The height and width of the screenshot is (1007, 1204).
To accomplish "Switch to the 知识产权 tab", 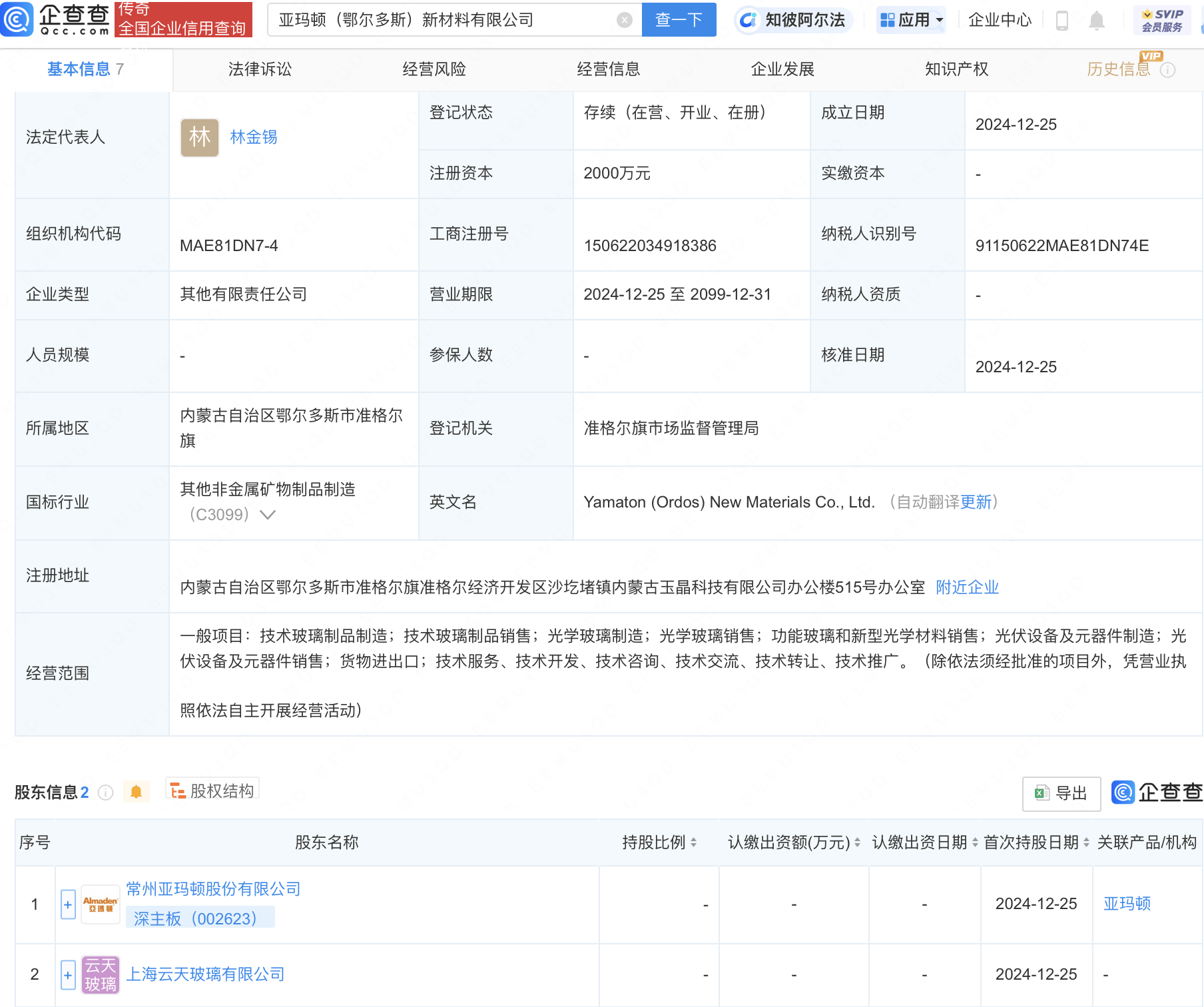I will point(957,69).
